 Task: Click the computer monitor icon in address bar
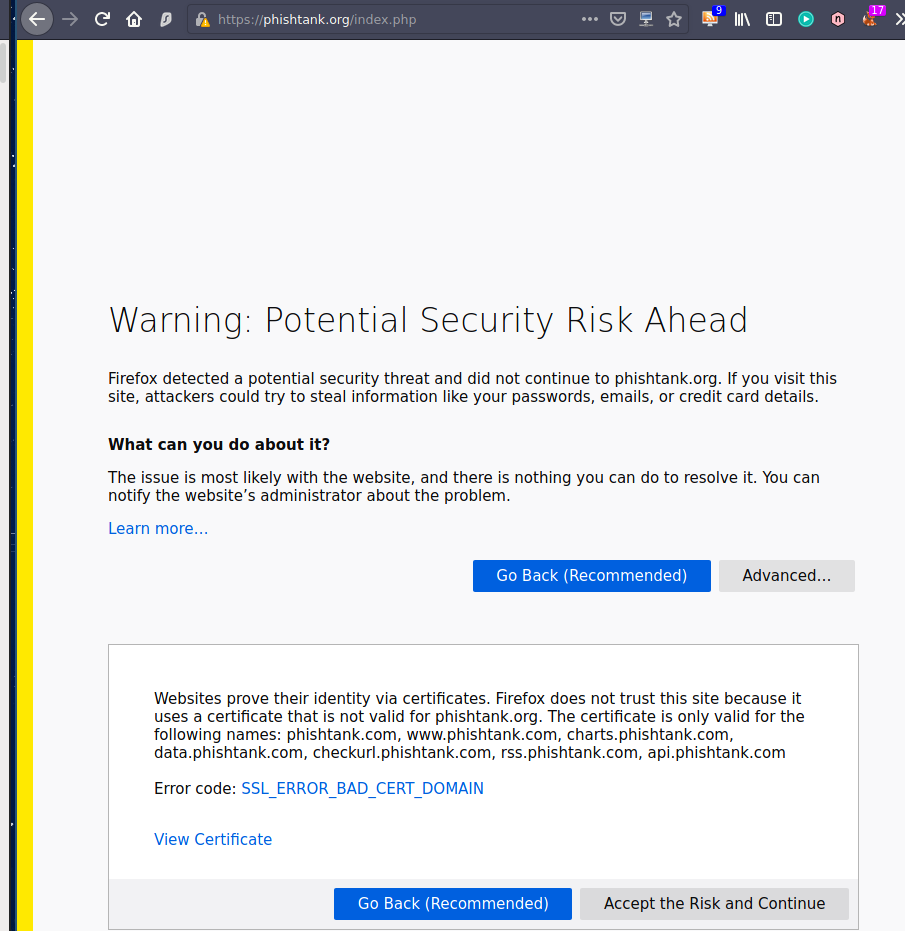[x=646, y=19]
